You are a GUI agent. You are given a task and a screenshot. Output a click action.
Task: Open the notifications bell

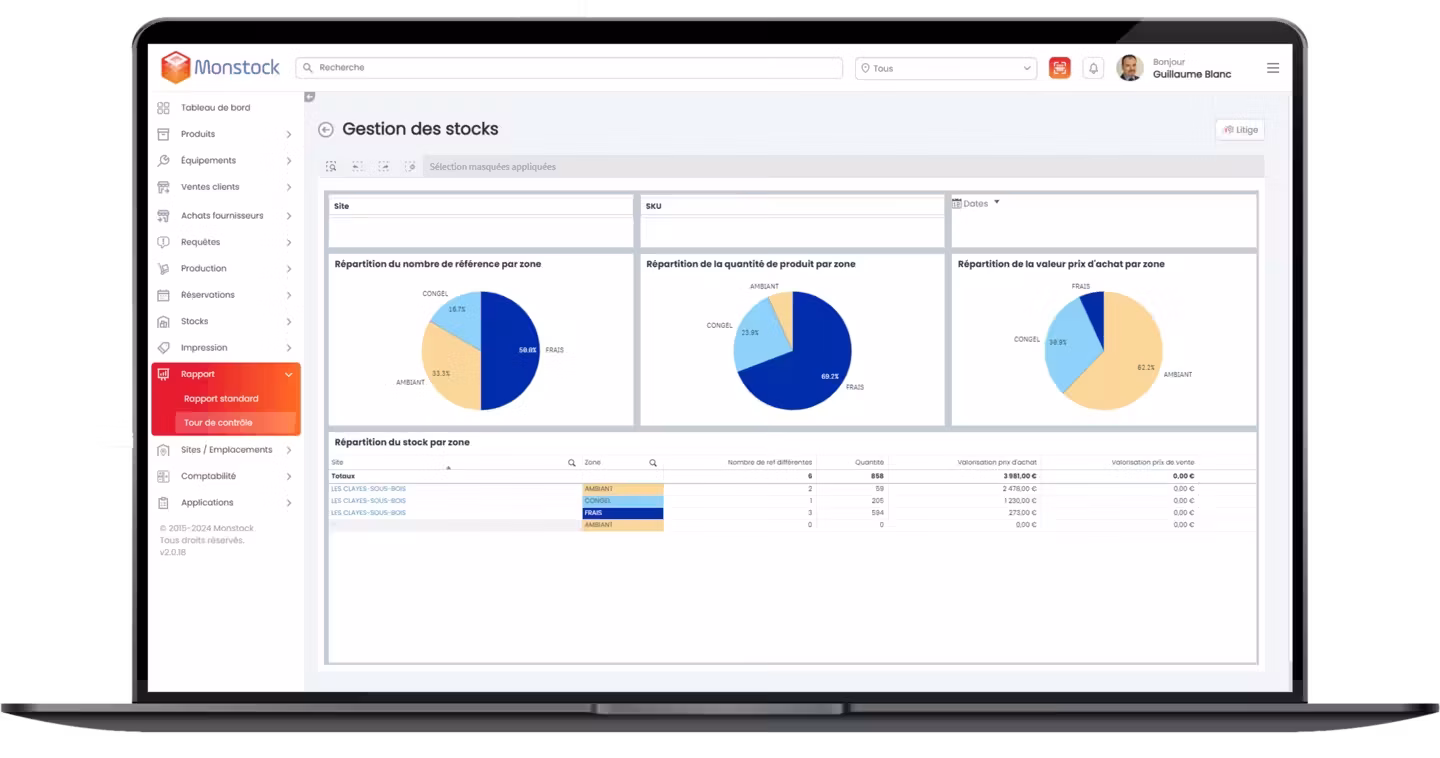pos(1093,68)
